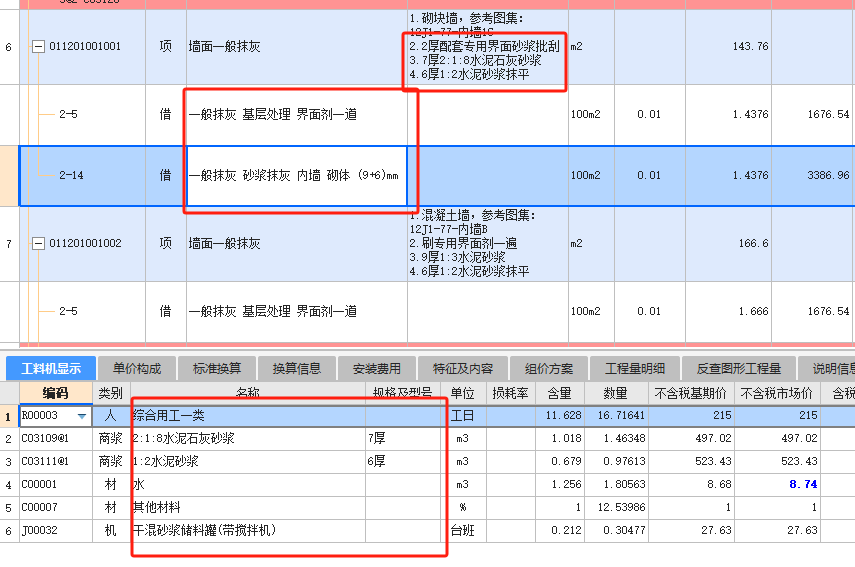
Task: Select the 其他材料 row name
Action: click(156, 508)
